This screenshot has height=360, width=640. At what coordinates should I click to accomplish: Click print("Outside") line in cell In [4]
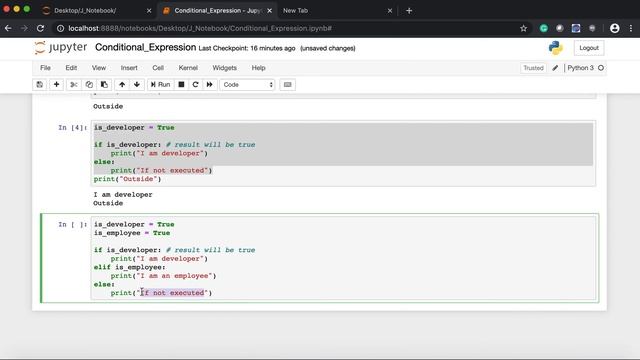(127, 179)
